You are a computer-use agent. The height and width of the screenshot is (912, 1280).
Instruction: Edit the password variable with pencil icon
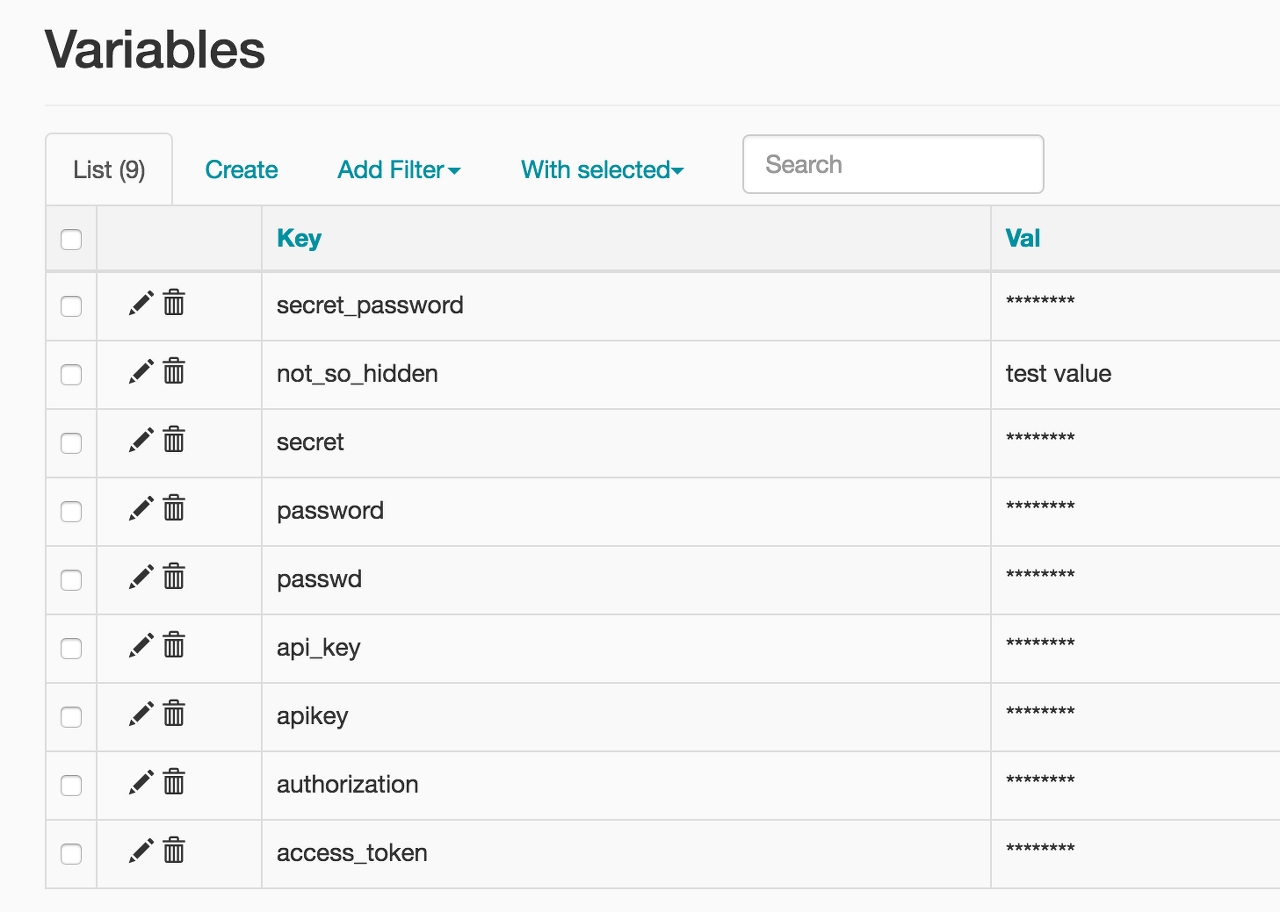pos(141,508)
